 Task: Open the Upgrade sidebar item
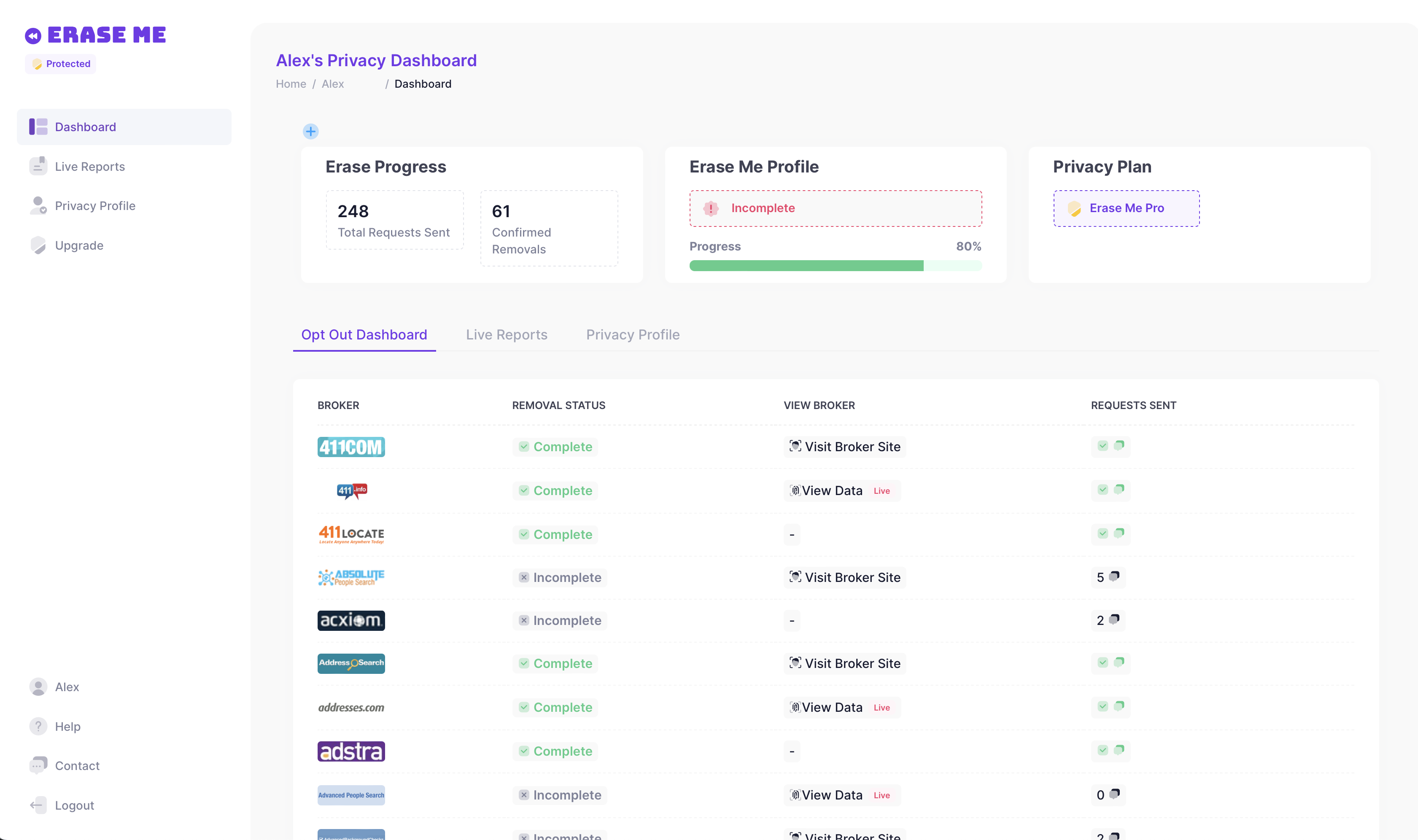tap(124, 245)
